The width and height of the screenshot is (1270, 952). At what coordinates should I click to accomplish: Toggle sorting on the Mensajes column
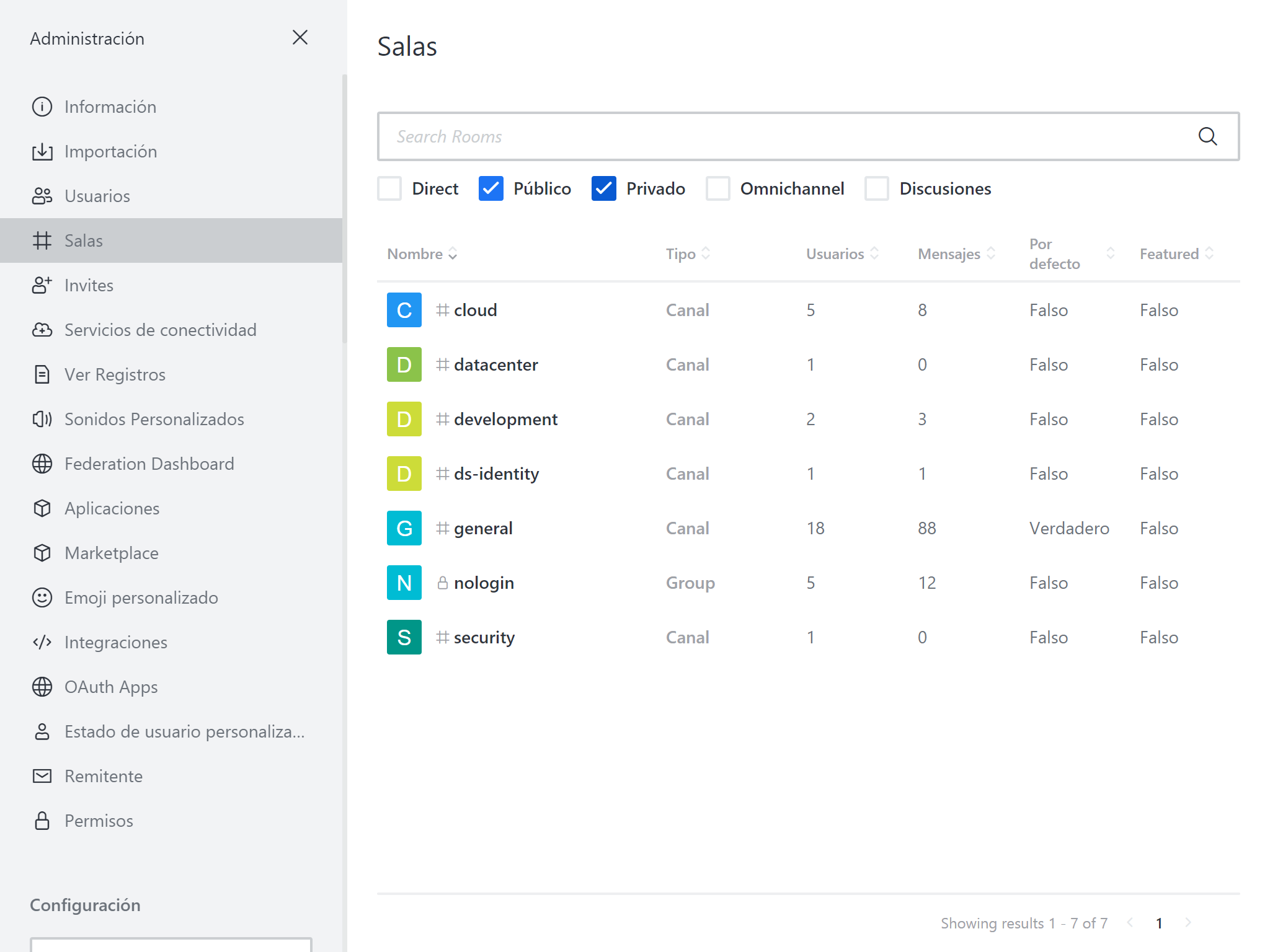coord(991,253)
